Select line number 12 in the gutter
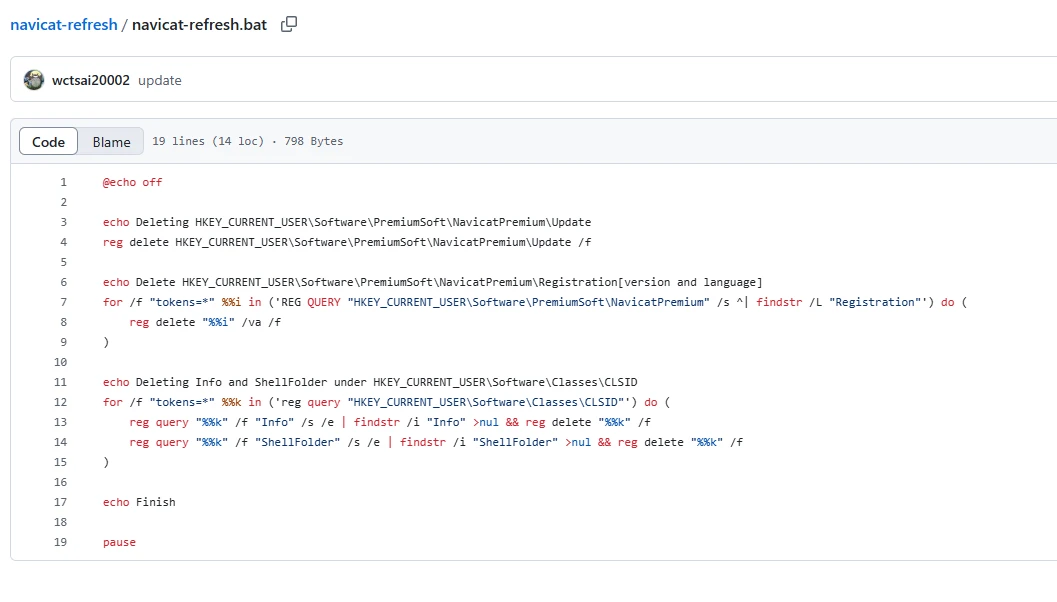The width and height of the screenshot is (1057, 602). (61, 402)
